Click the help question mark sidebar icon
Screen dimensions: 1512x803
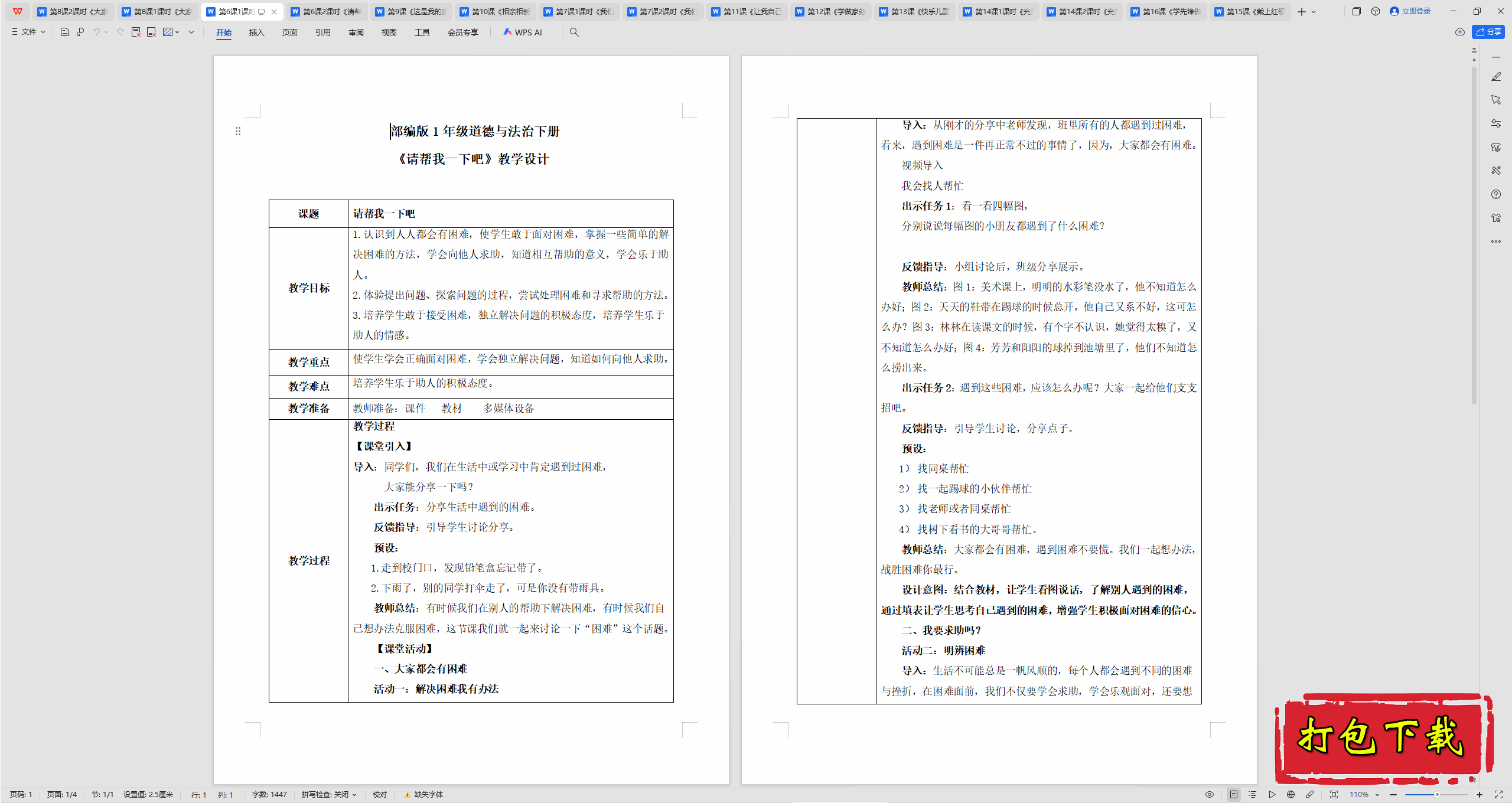click(1496, 194)
